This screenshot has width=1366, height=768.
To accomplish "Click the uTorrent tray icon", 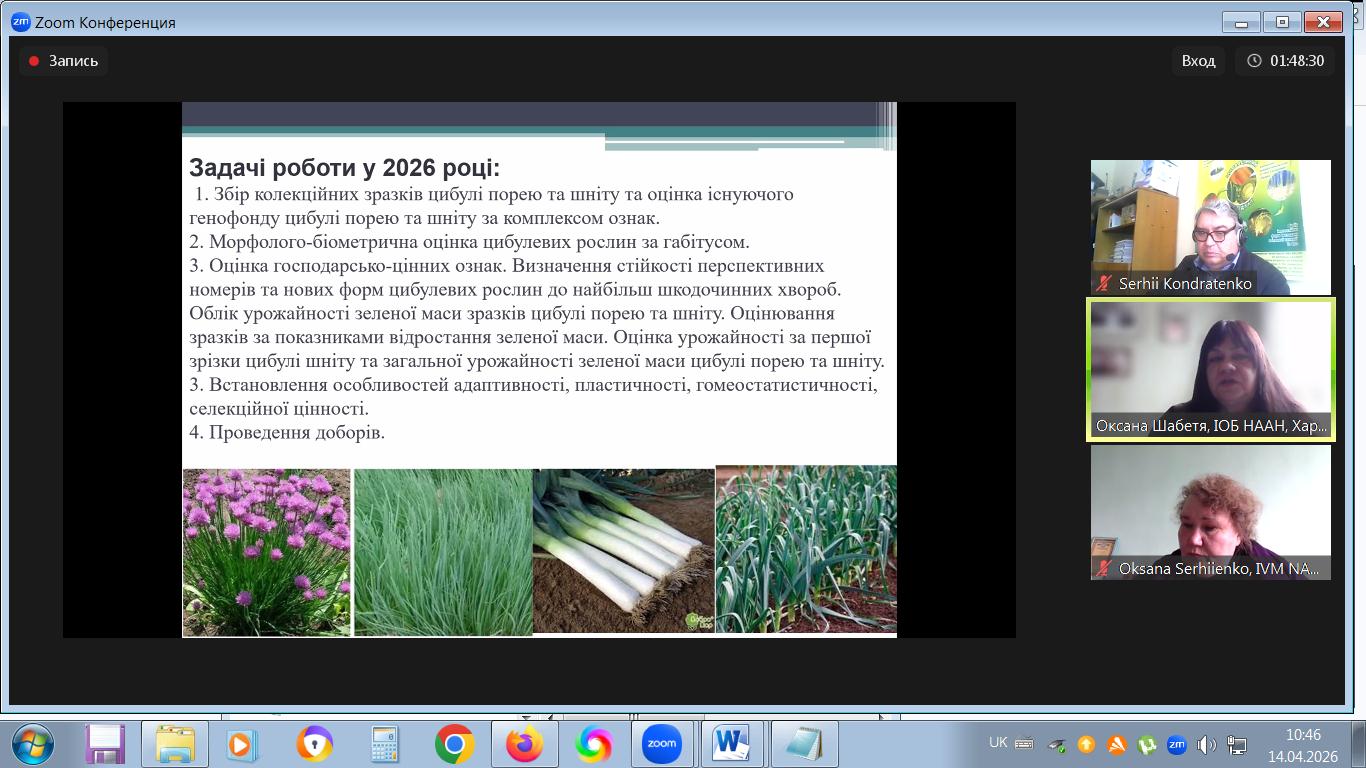I will coord(1147,744).
